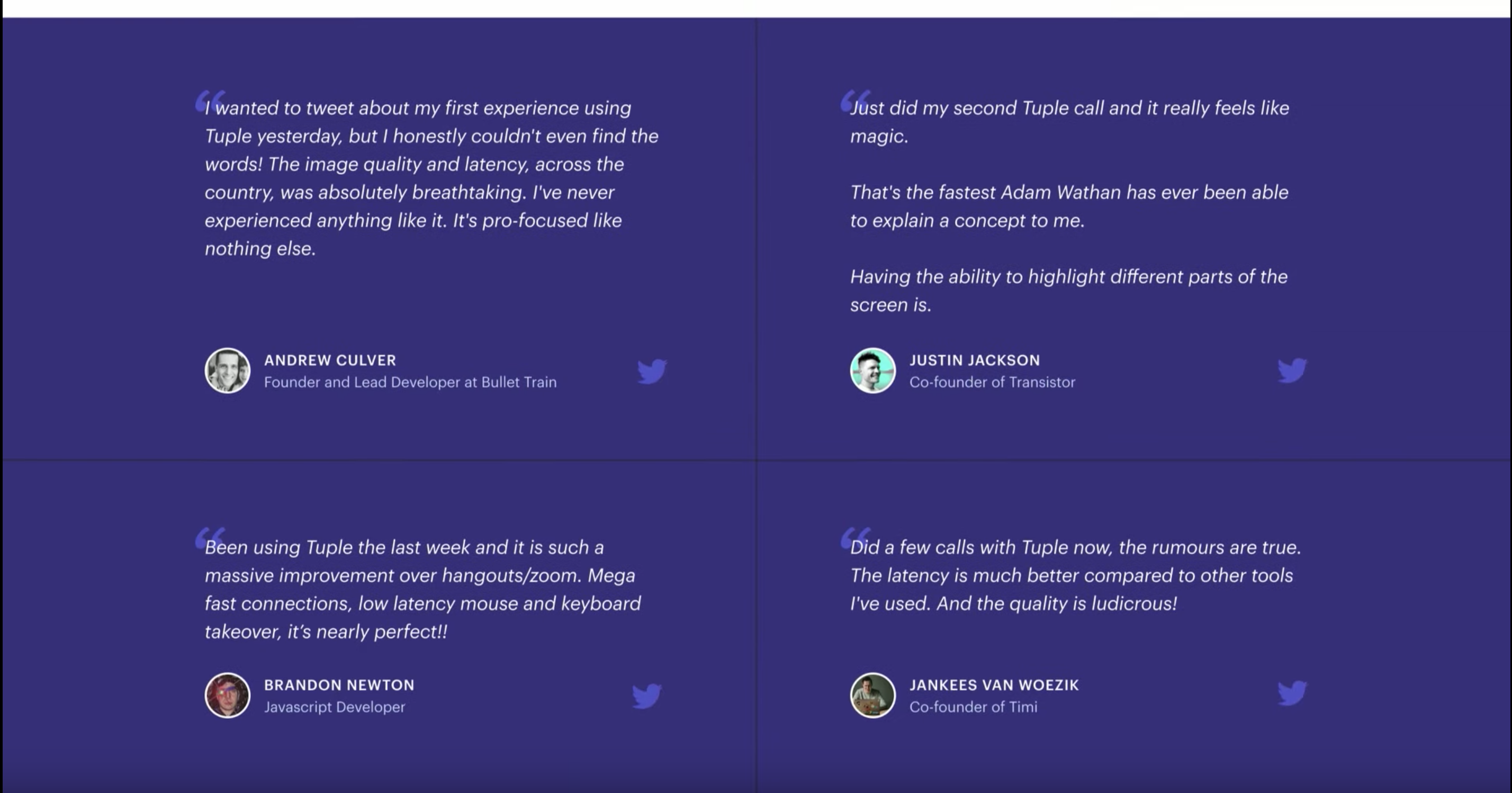Viewport: 1512px width, 793px height.
Task: Click the name JUSTIN JACKSON
Action: pos(974,361)
